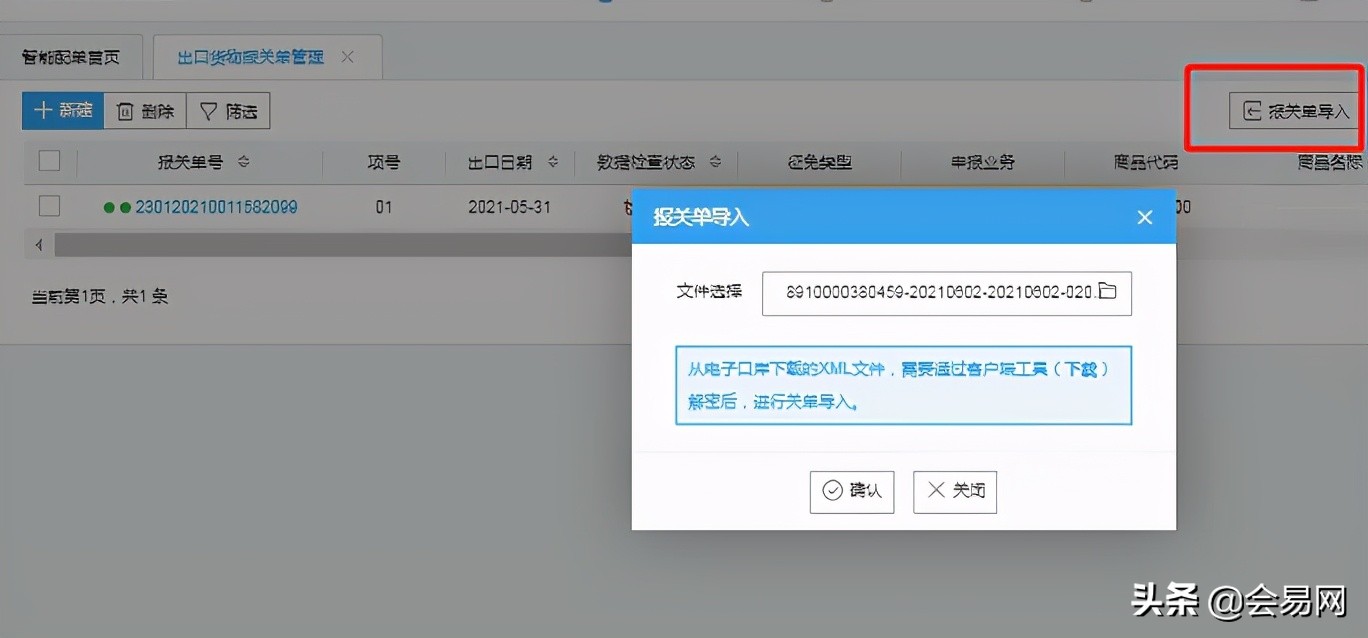1368x638 pixels.
Task: Confirm import with the 确认 button
Action: (852, 491)
